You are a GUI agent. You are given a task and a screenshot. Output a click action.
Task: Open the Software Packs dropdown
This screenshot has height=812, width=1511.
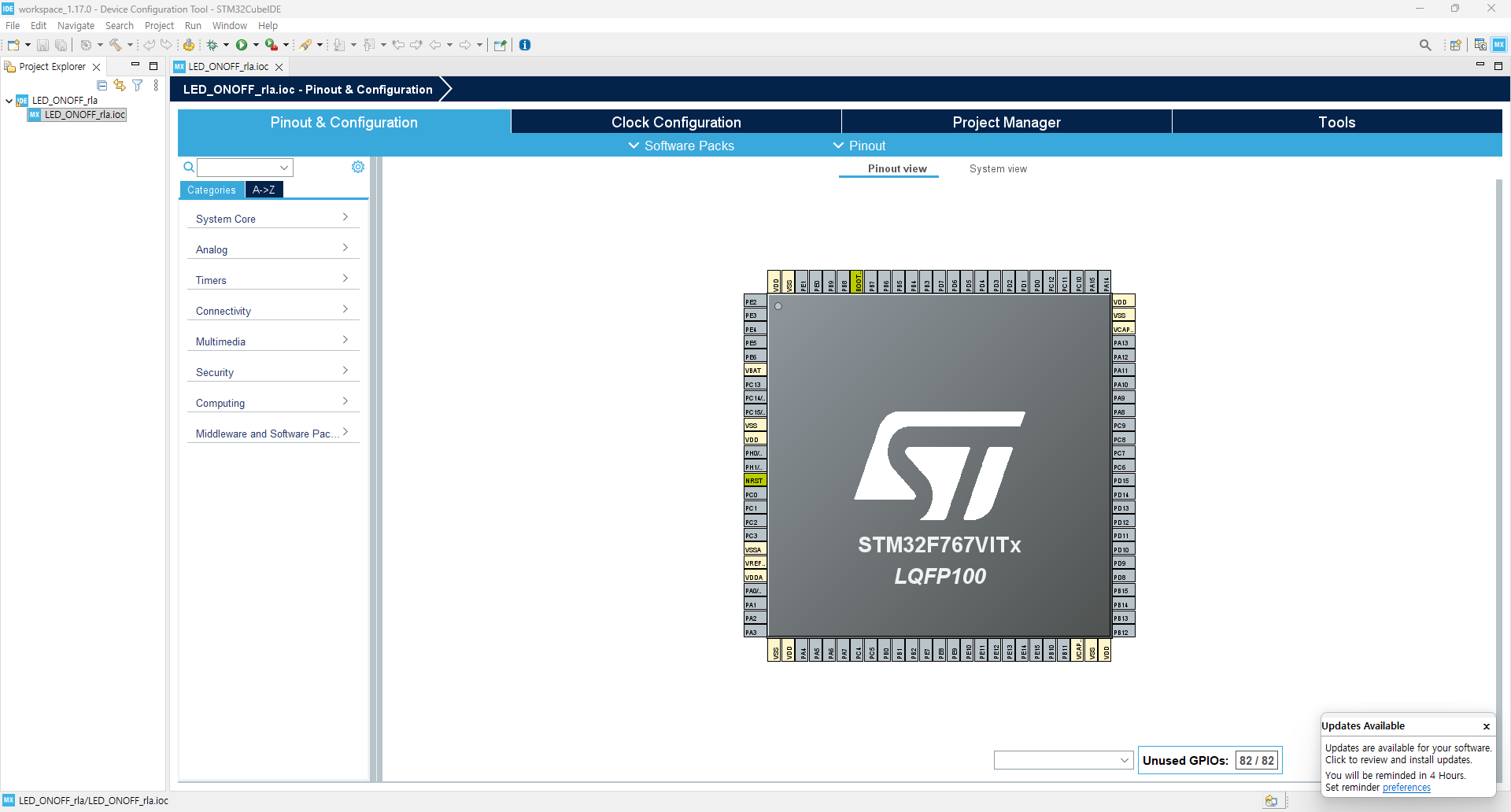pyautogui.click(x=682, y=146)
